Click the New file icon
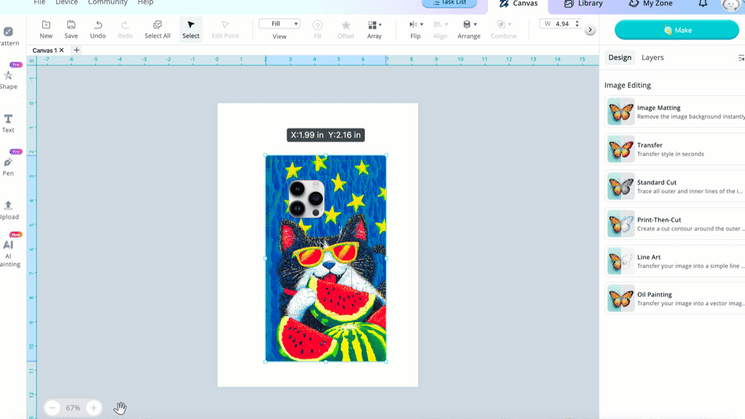Image resolution: width=745 pixels, height=419 pixels. click(x=46, y=25)
